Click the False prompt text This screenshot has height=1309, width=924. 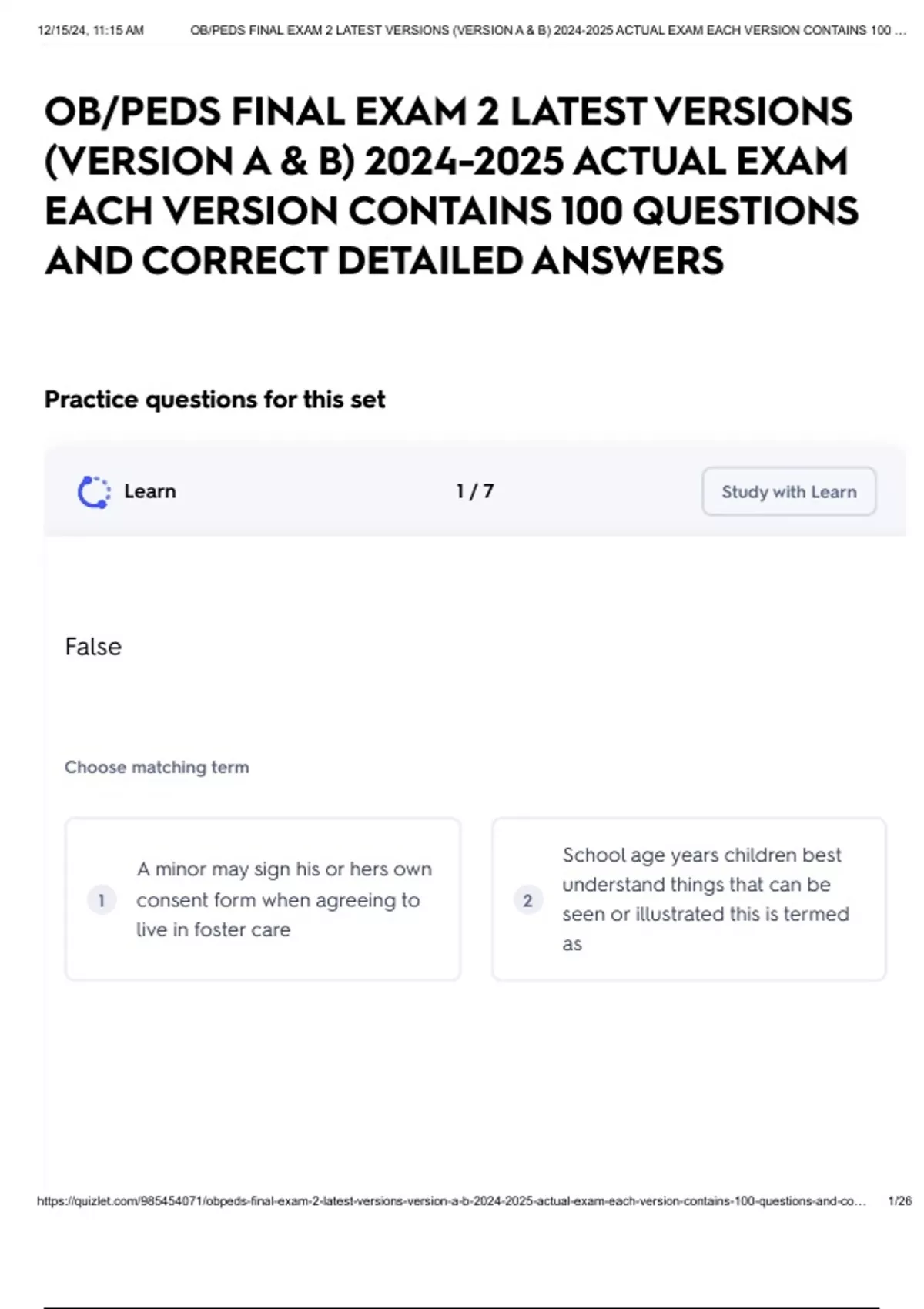click(93, 647)
